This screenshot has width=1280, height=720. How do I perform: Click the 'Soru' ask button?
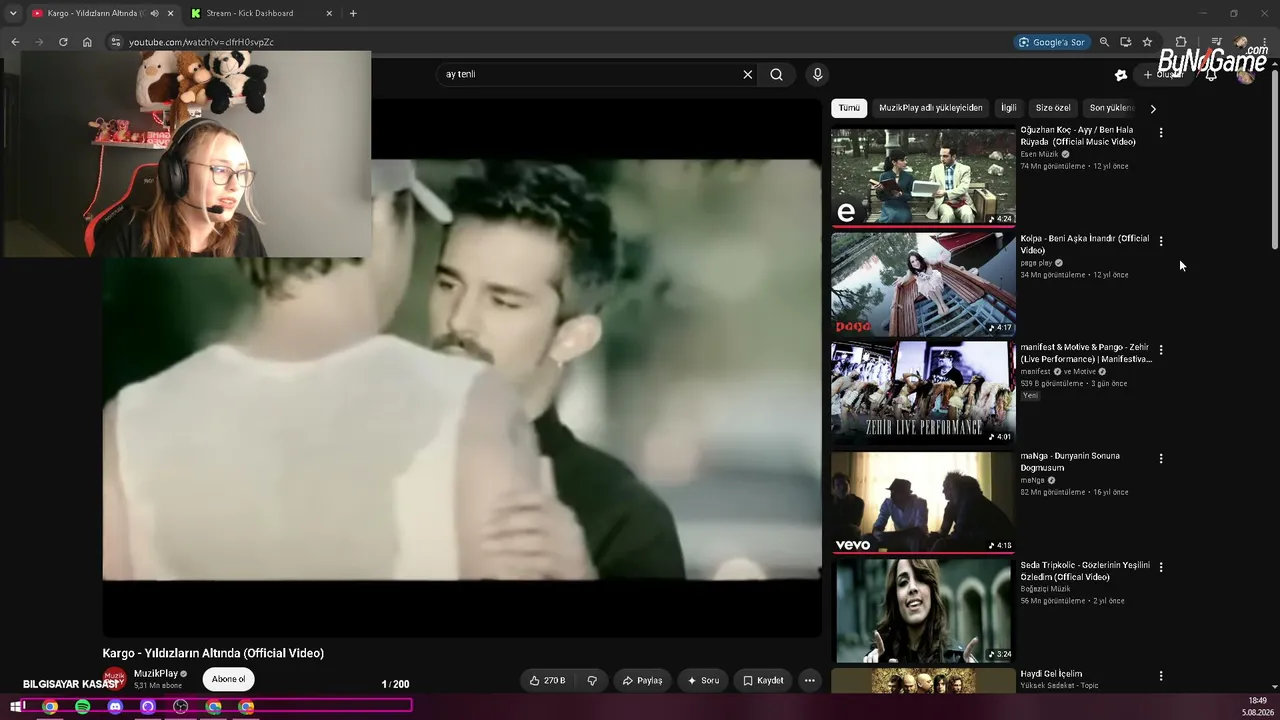click(x=703, y=681)
